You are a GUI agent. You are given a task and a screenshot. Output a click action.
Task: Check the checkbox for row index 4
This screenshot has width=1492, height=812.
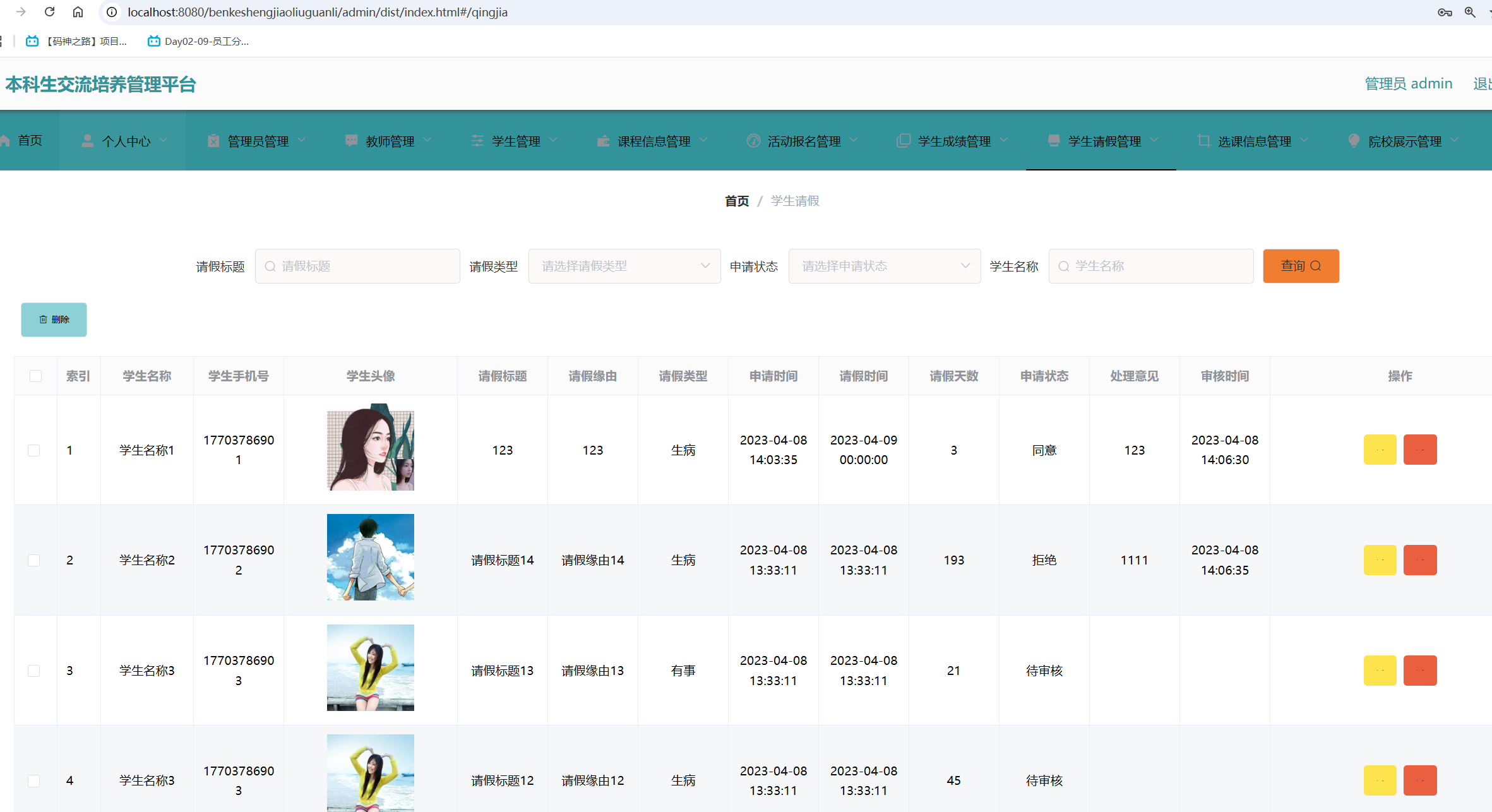(34, 780)
